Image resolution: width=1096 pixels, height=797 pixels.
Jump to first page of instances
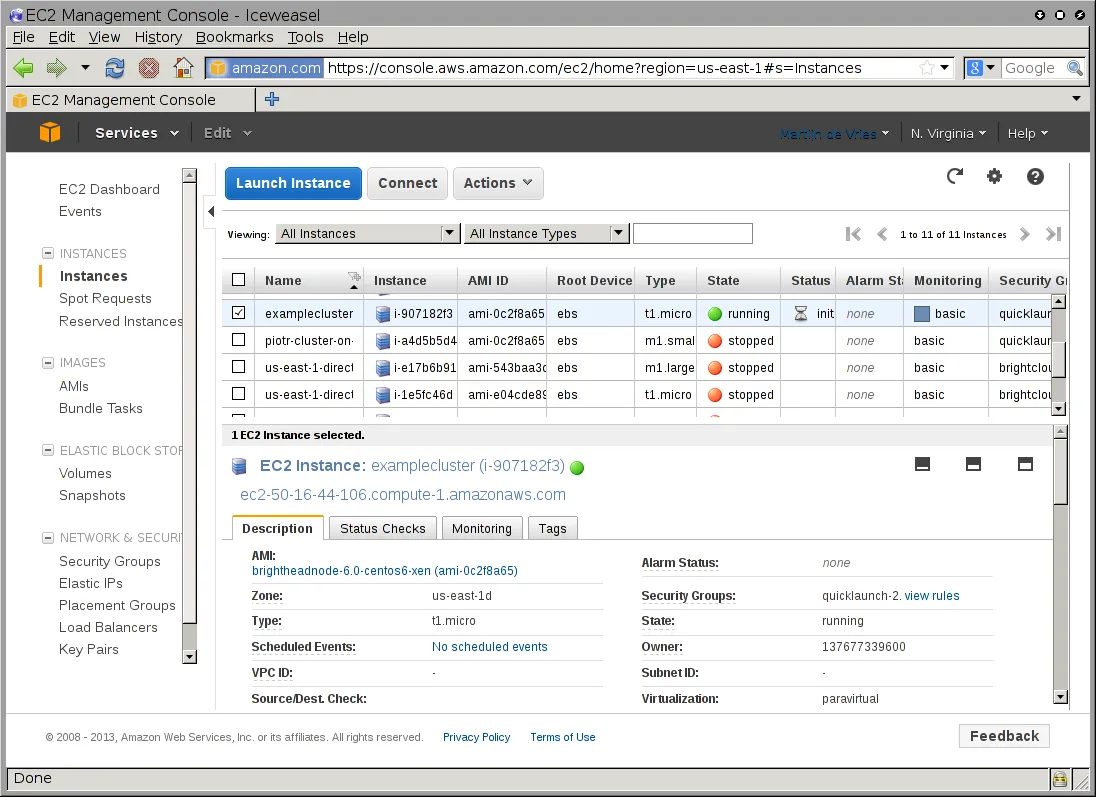pyautogui.click(x=853, y=234)
